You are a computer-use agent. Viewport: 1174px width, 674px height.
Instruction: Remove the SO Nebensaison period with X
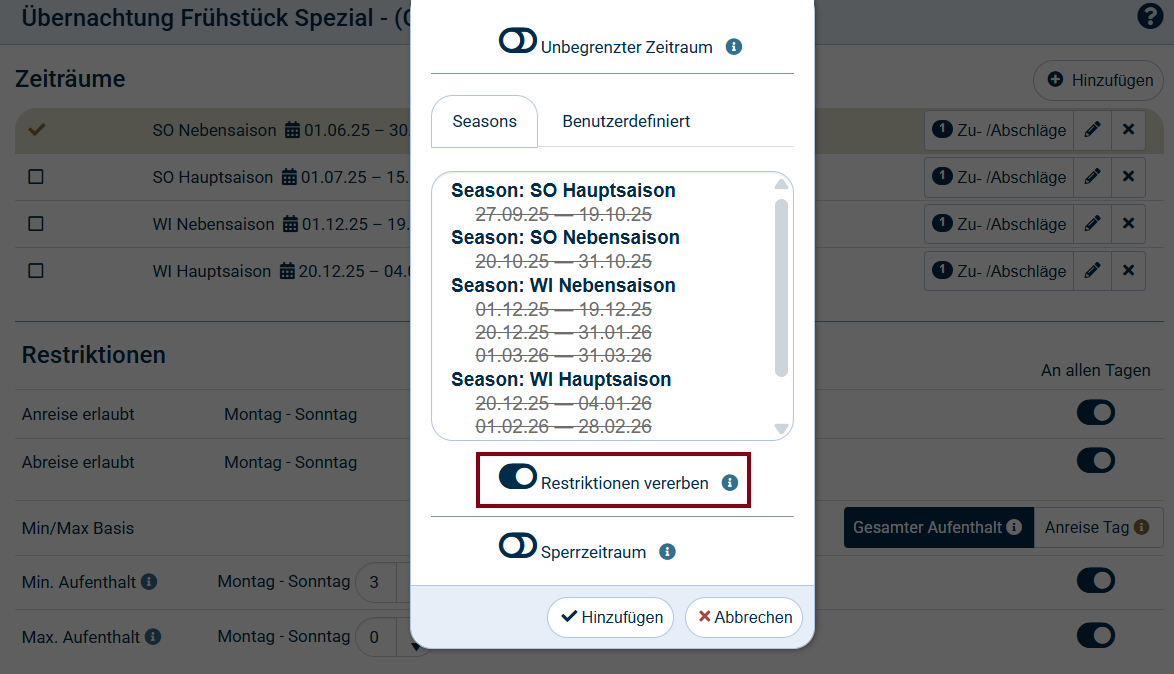[1128, 130]
